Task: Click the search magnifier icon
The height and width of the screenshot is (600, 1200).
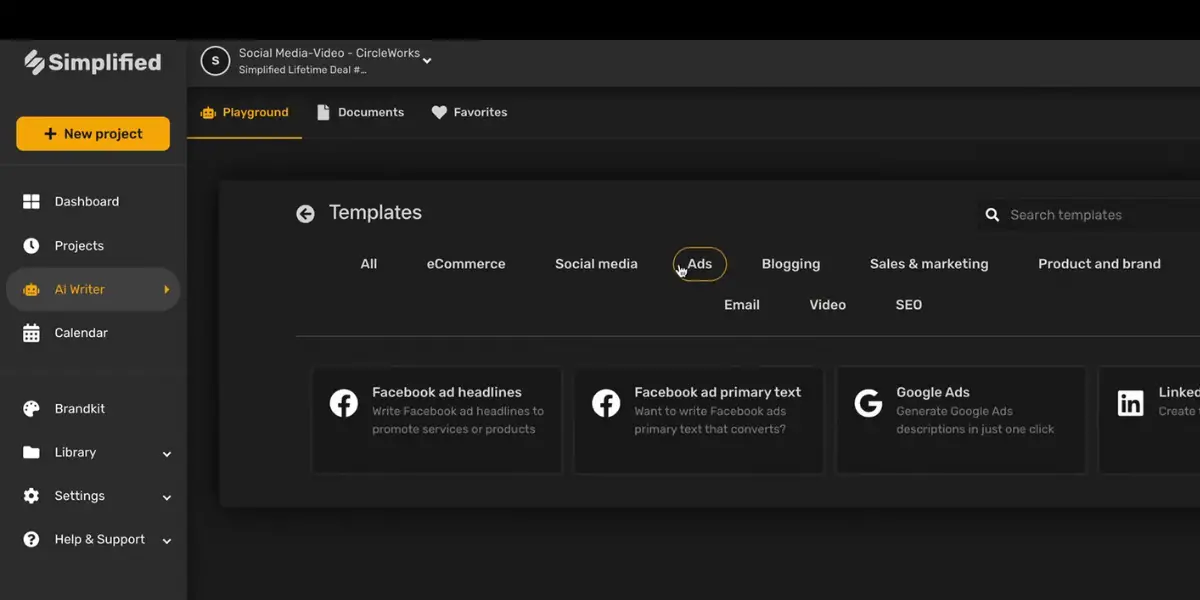Action: [x=992, y=215]
